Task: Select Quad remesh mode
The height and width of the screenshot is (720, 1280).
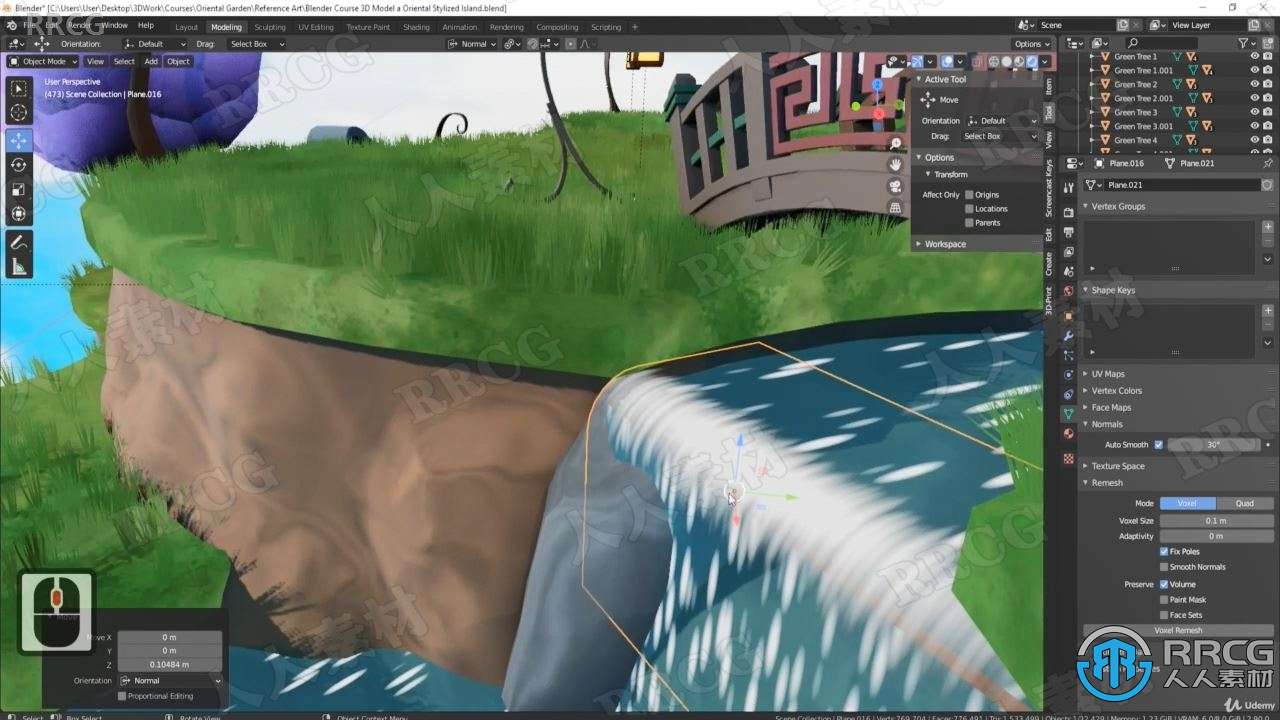Action: 1244,504
